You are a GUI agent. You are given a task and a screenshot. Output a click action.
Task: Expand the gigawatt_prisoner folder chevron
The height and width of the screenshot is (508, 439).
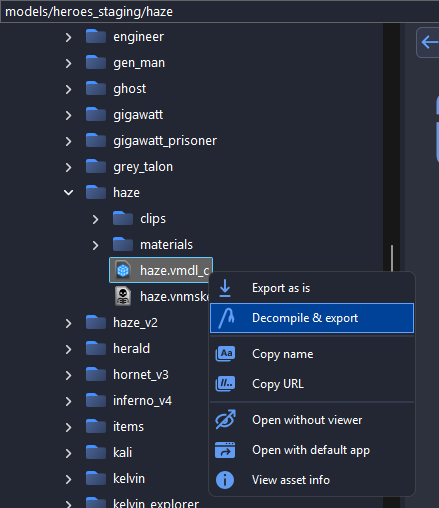click(x=68, y=141)
